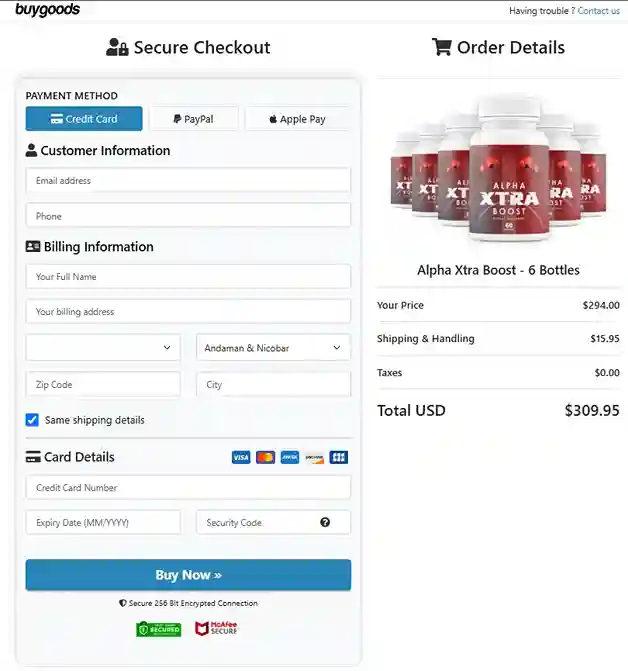
Task: Click the Discover card icon
Action: 314,457
